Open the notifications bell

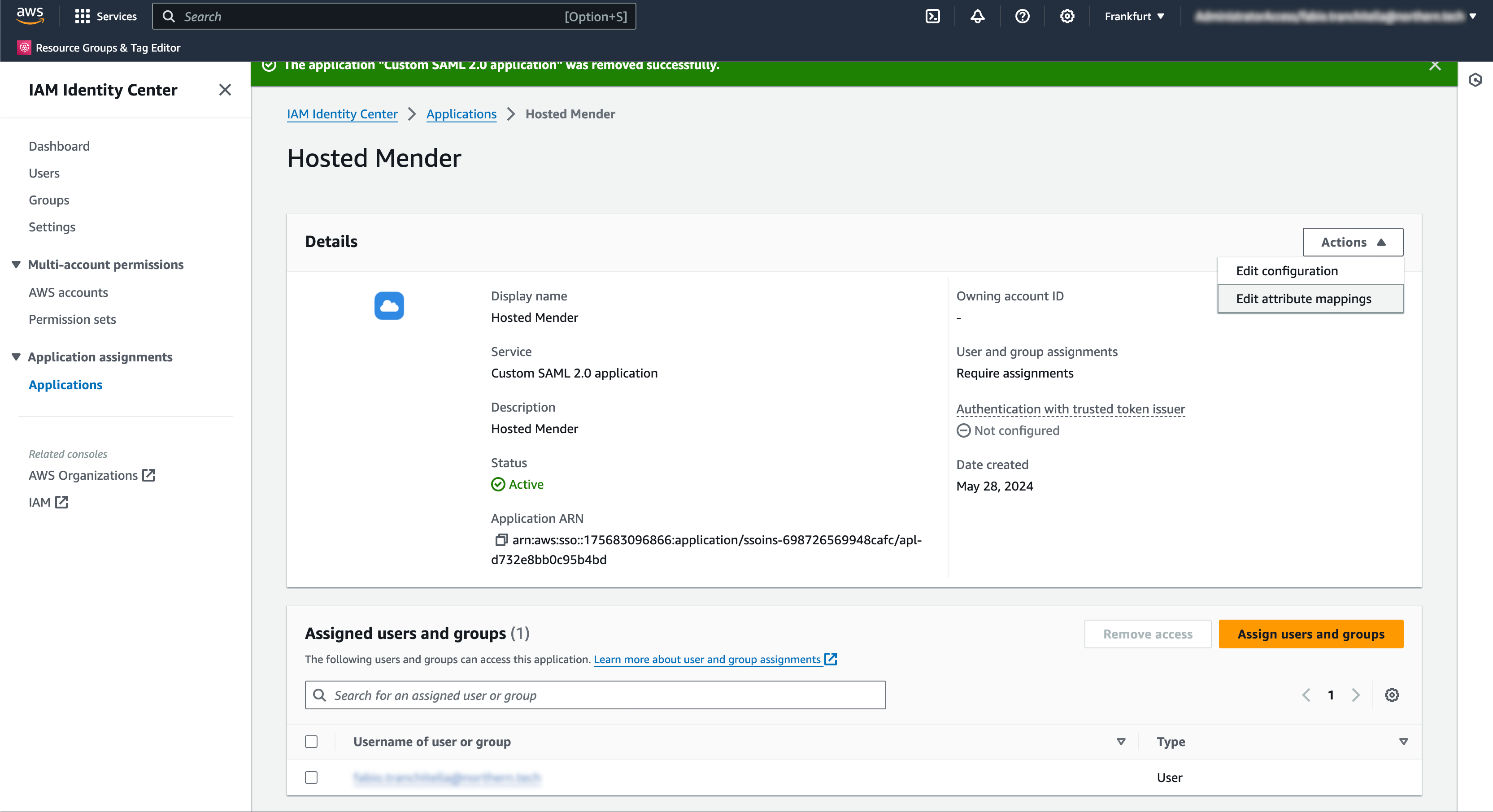click(977, 16)
